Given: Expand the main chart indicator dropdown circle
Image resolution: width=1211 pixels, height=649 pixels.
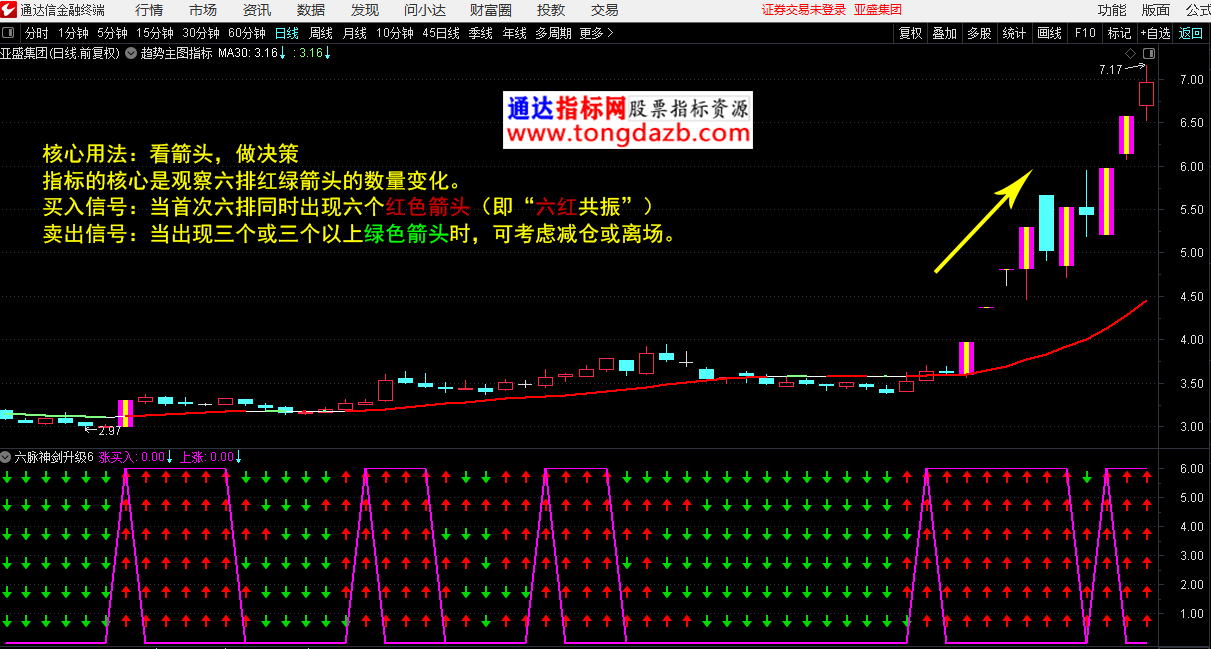Looking at the screenshot, I should click(130, 53).
